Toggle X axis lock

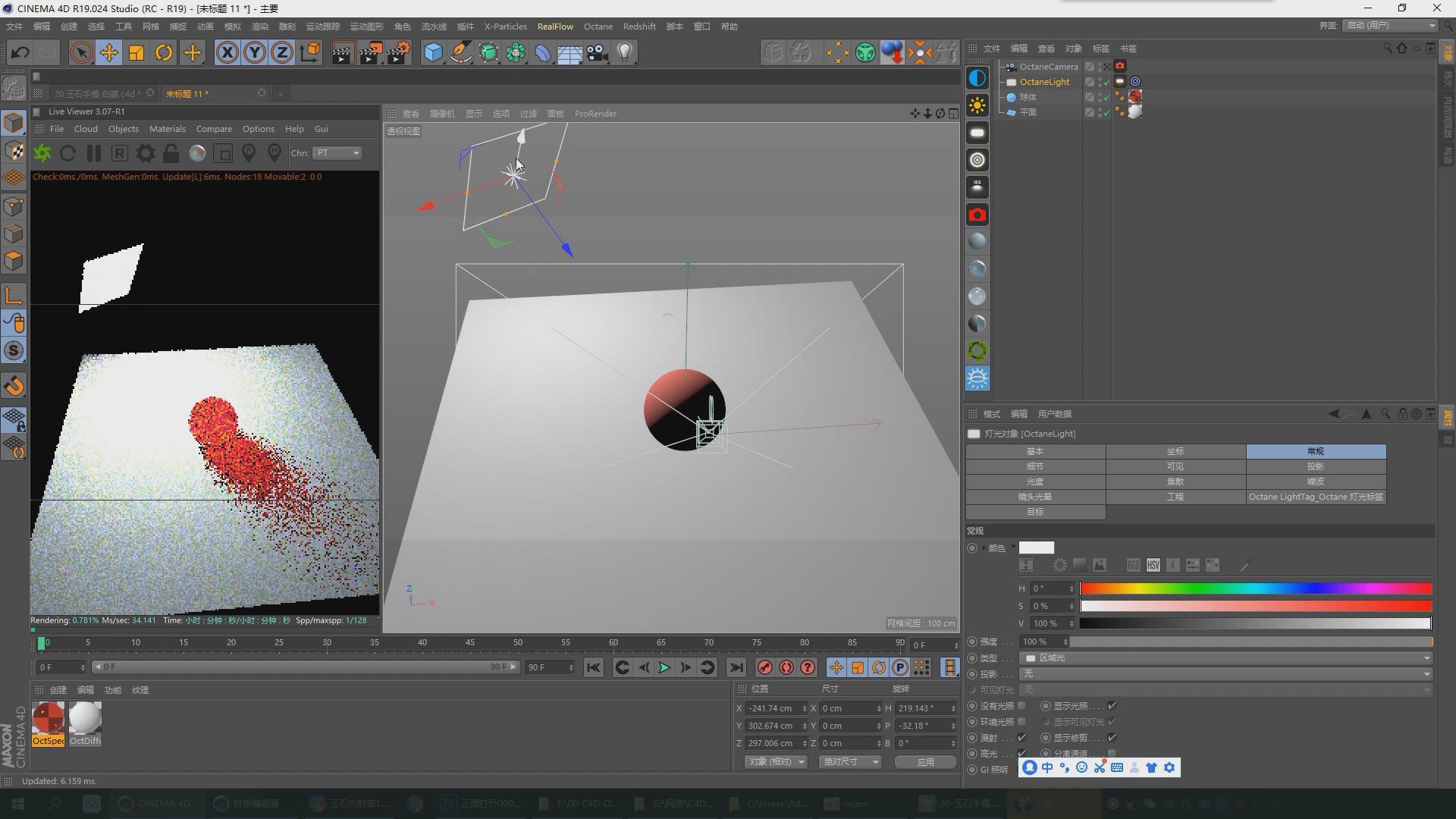click(x=227, y=52)
